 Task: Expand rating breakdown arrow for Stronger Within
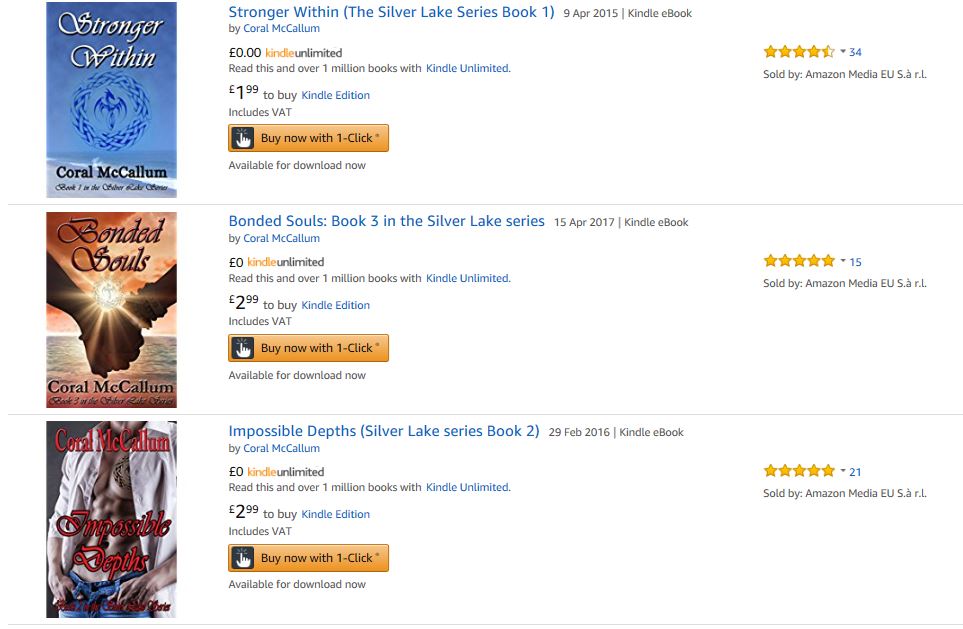pyautogui.click(x=843, y=52)
